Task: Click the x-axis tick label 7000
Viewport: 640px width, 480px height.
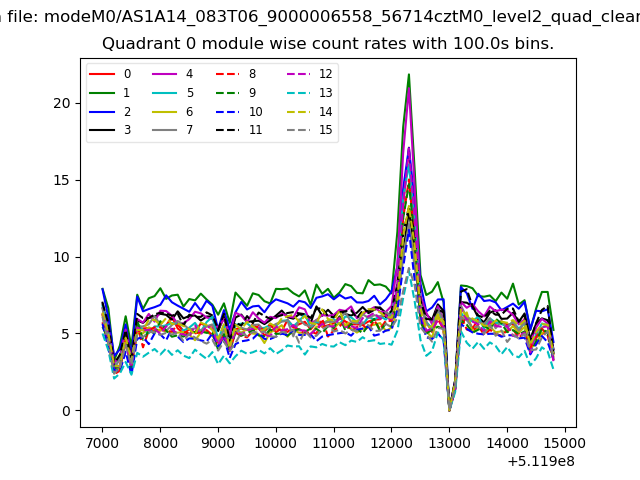Action: coord(102,443)
